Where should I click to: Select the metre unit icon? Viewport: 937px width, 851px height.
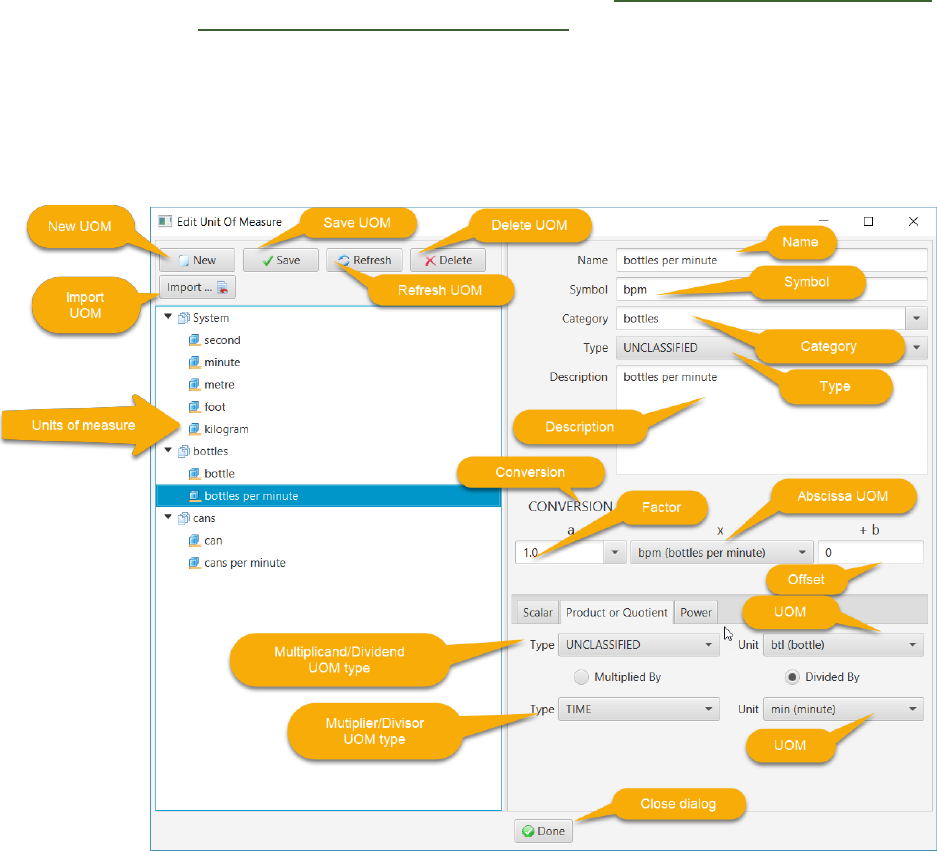194,384
